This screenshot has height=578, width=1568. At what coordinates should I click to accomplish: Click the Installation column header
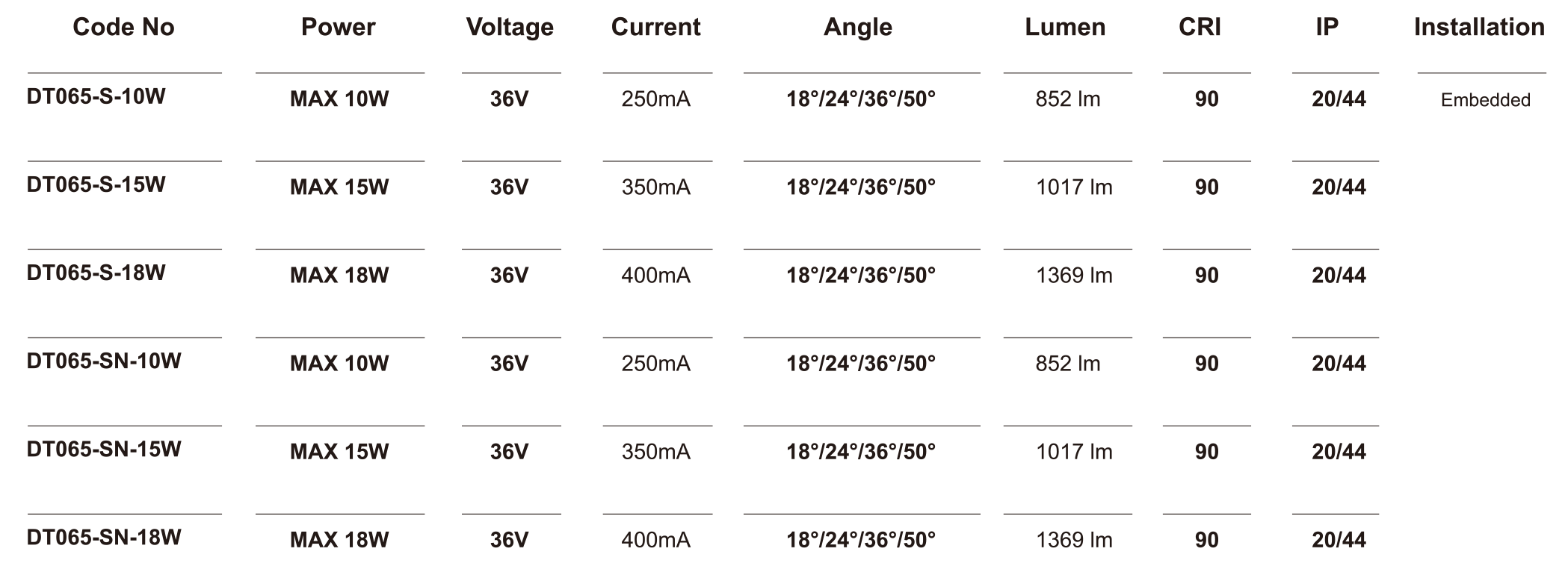pyautogui.click(x=1479, y=28)
